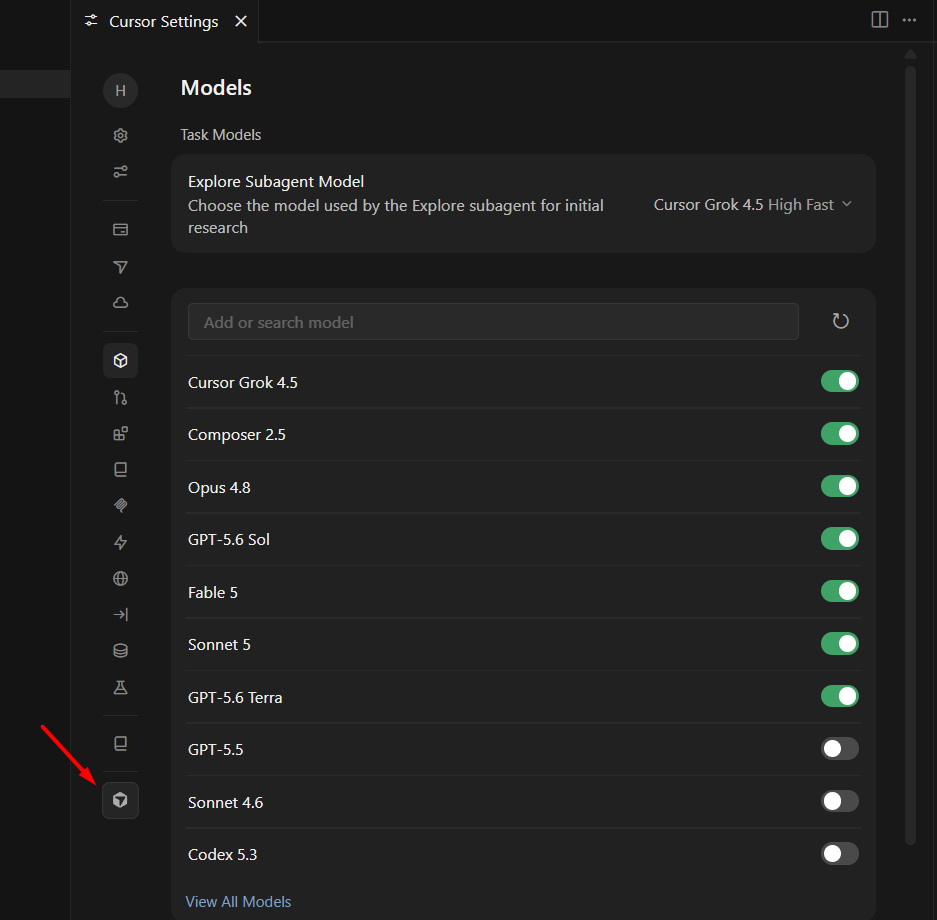
Task: Open the flask beta features icon
Action: (120, 688)
